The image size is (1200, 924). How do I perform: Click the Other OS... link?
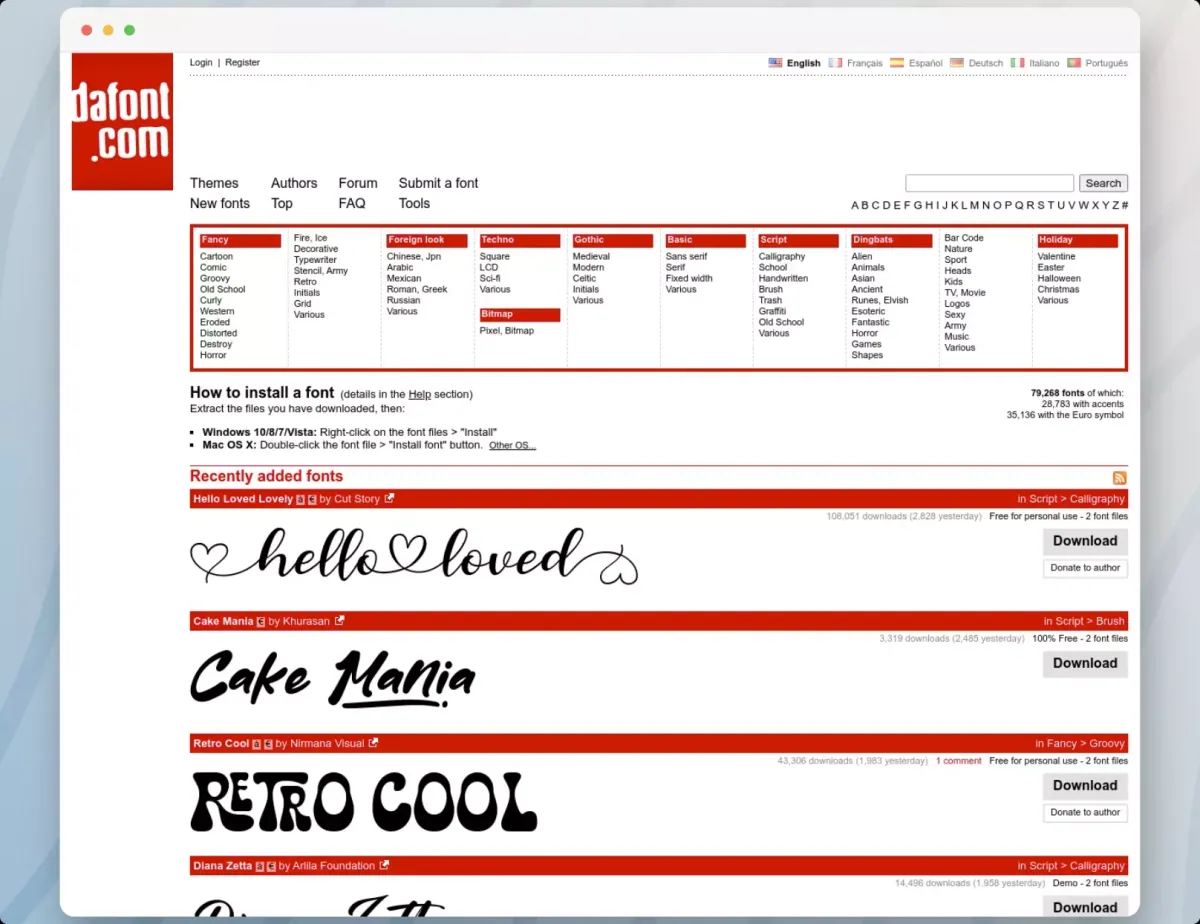[x=512, y=446]
